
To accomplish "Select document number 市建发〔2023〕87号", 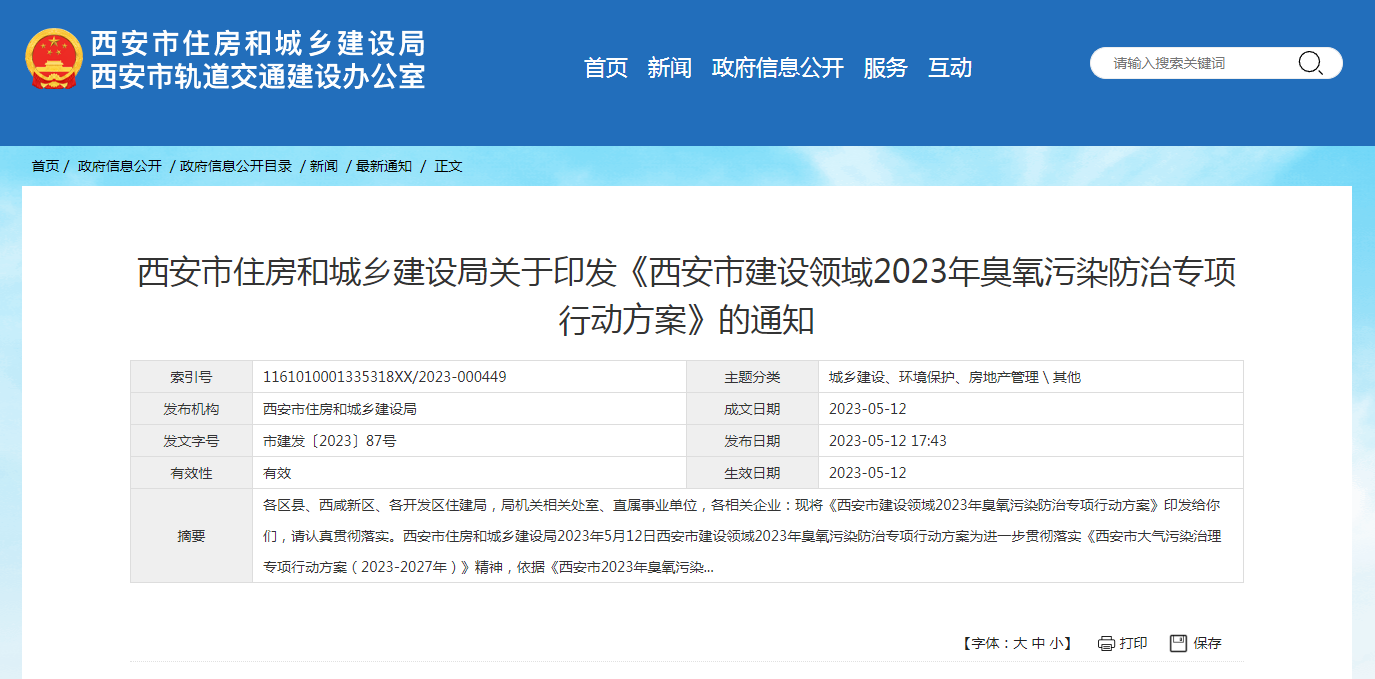I will [x=329, y=441].
